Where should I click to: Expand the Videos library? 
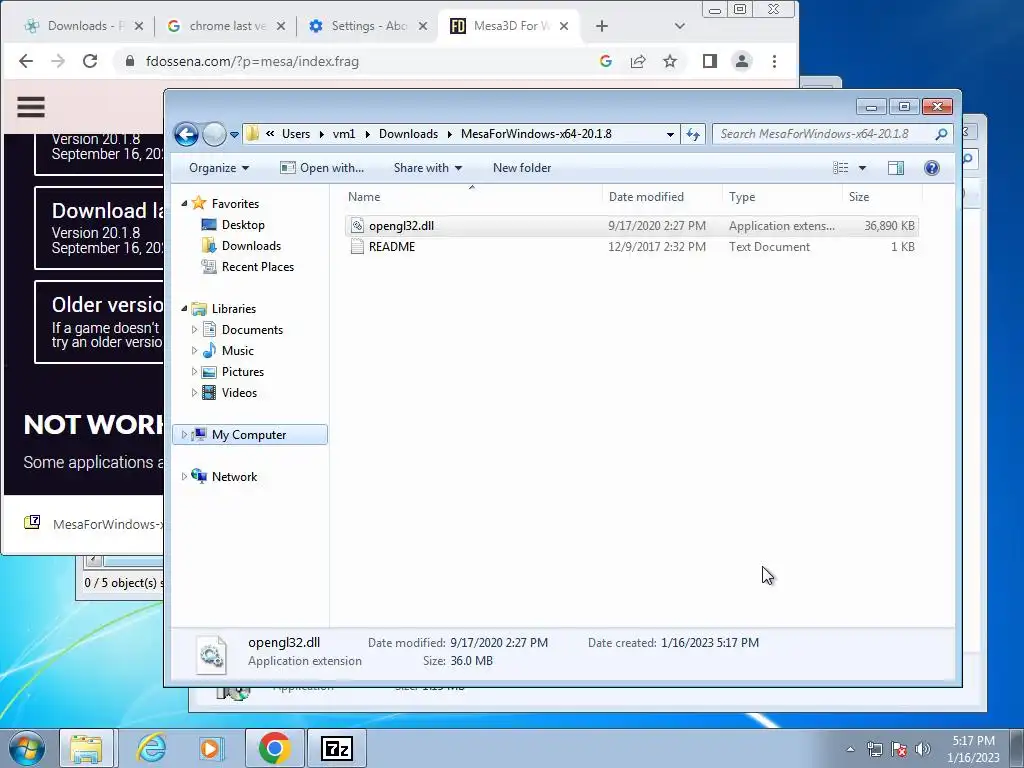pyautogui.click(x=194, y=392)
